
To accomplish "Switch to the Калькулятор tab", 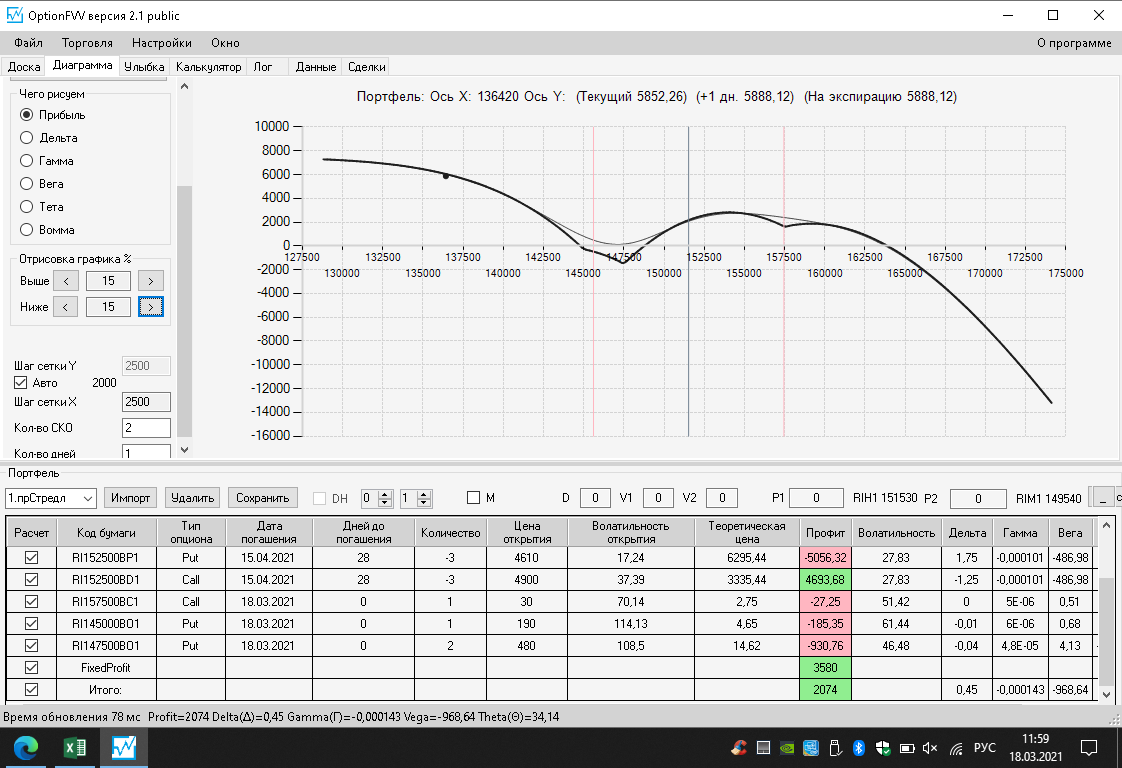I will 209,67.
